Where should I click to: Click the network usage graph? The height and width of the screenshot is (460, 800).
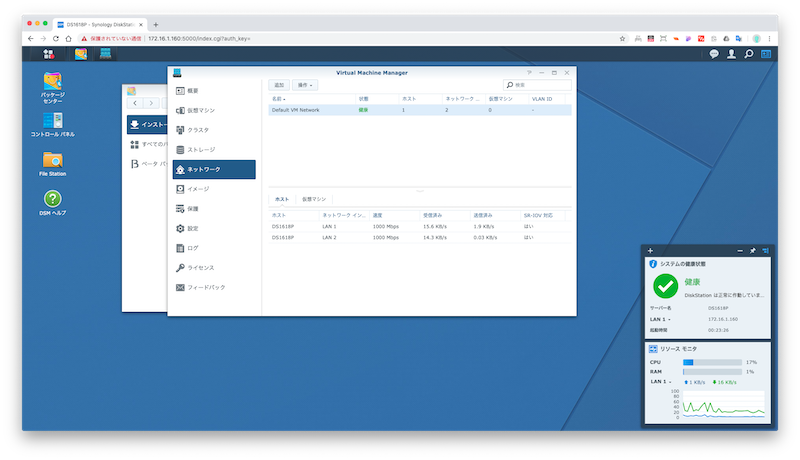coord(723,405)
